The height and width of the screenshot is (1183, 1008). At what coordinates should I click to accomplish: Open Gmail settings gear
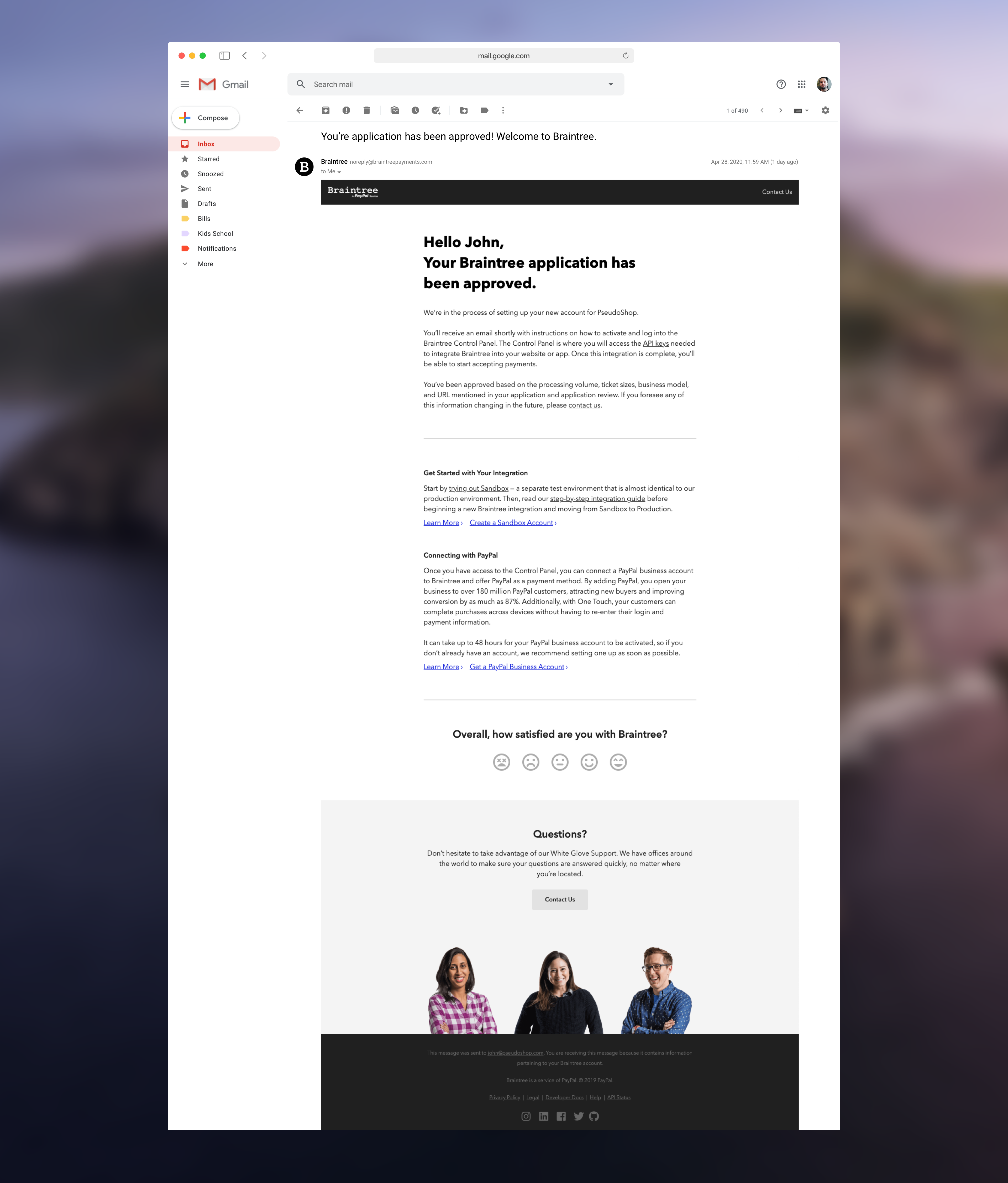pos(825,111)
